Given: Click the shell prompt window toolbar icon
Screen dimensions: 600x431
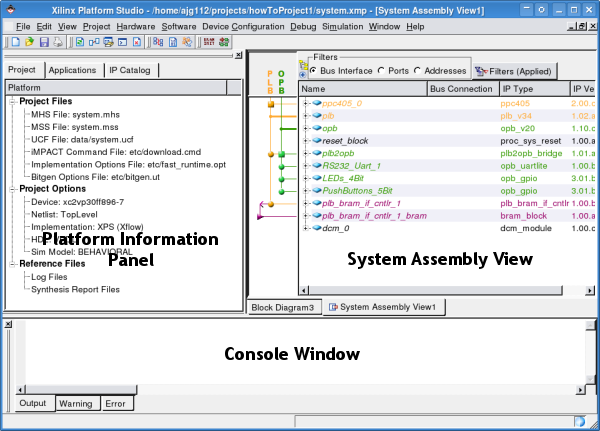Looking at the screenshot, I should [x=122, y=42].
